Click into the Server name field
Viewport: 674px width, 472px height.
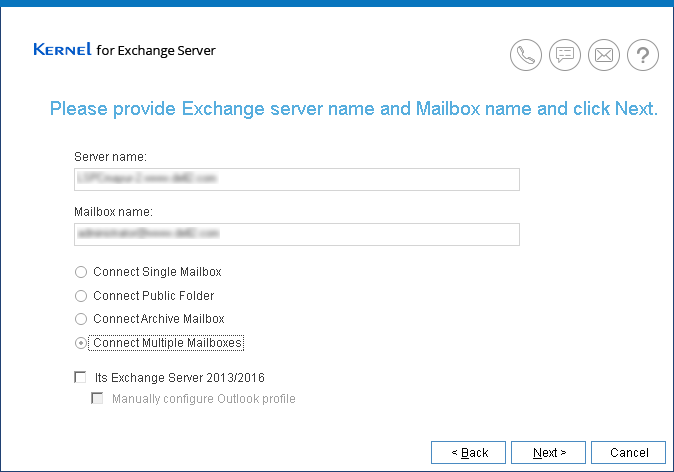point(297,179)
